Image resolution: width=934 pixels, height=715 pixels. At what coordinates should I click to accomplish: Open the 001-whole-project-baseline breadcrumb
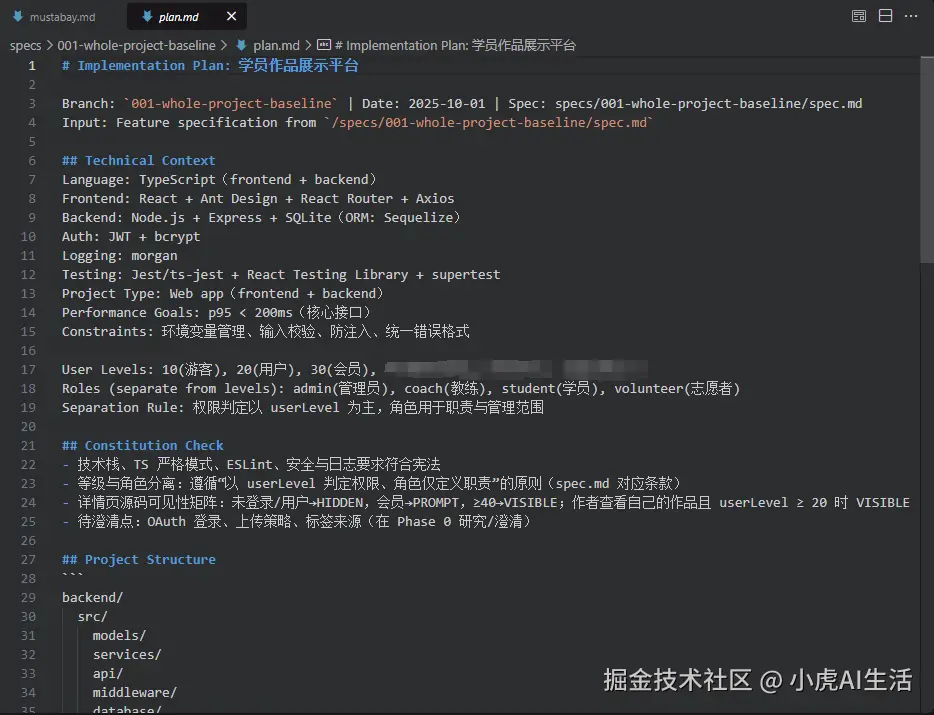click(x=136, y=45)
